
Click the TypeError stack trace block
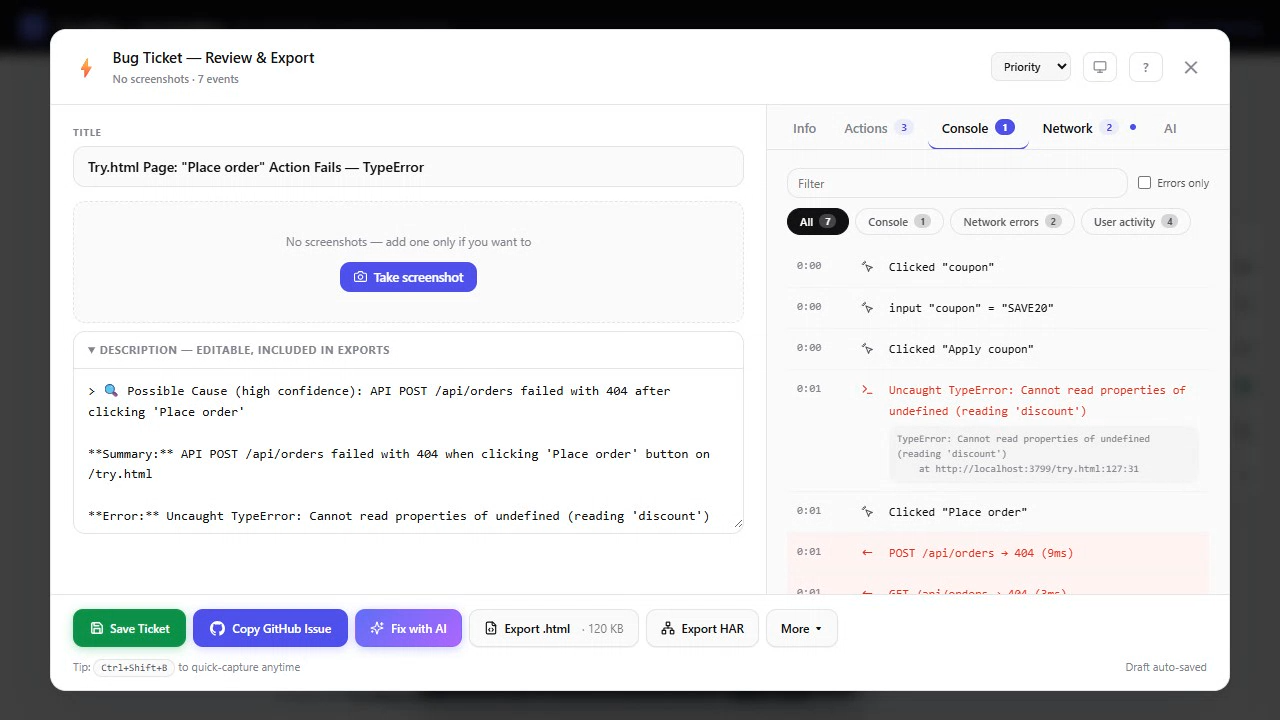pos(1043,454)
